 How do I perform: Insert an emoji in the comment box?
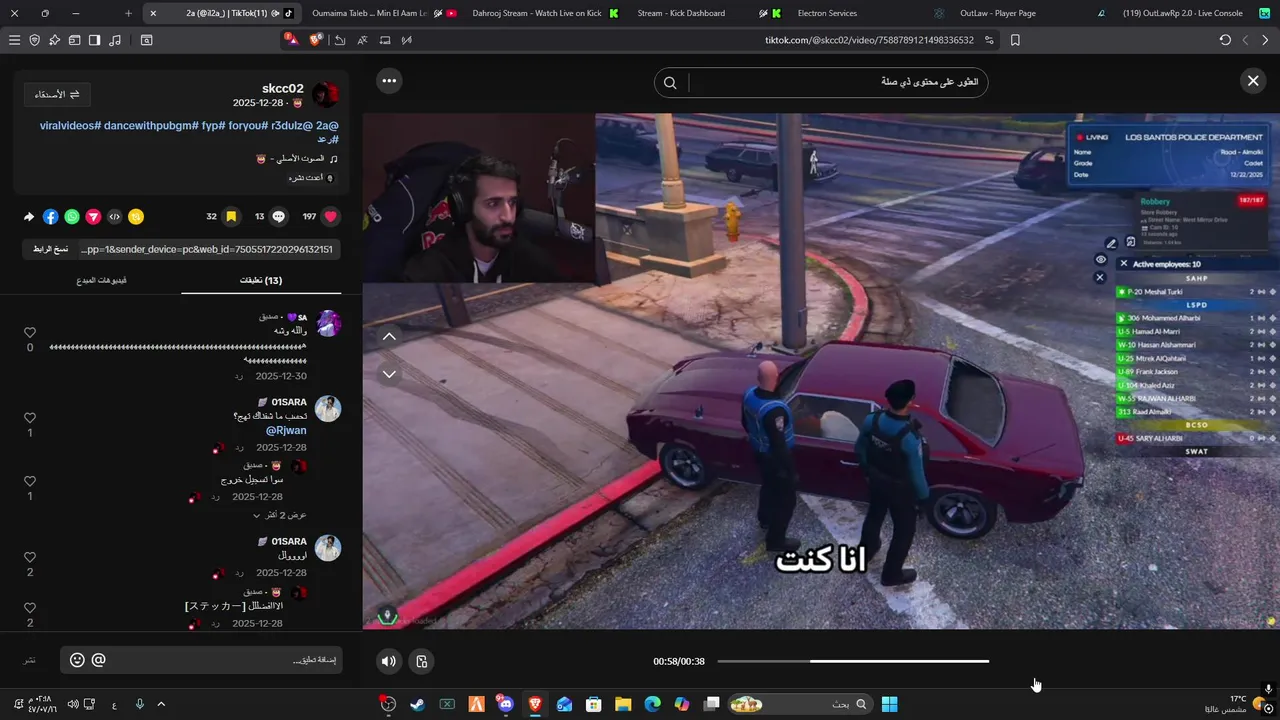tap(77, 660)
